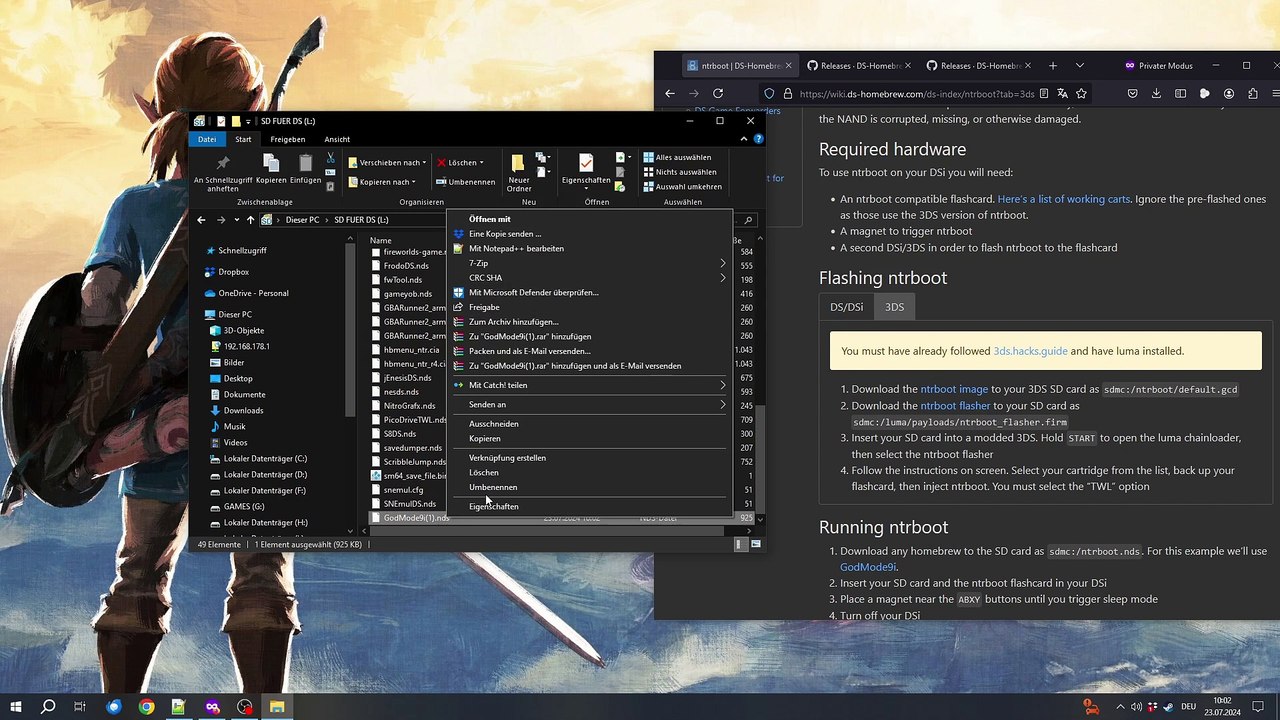Choose Umbenennen in the context menu
The height and width of the screenshot is (720, 1280).
click(x=493, y=487)
